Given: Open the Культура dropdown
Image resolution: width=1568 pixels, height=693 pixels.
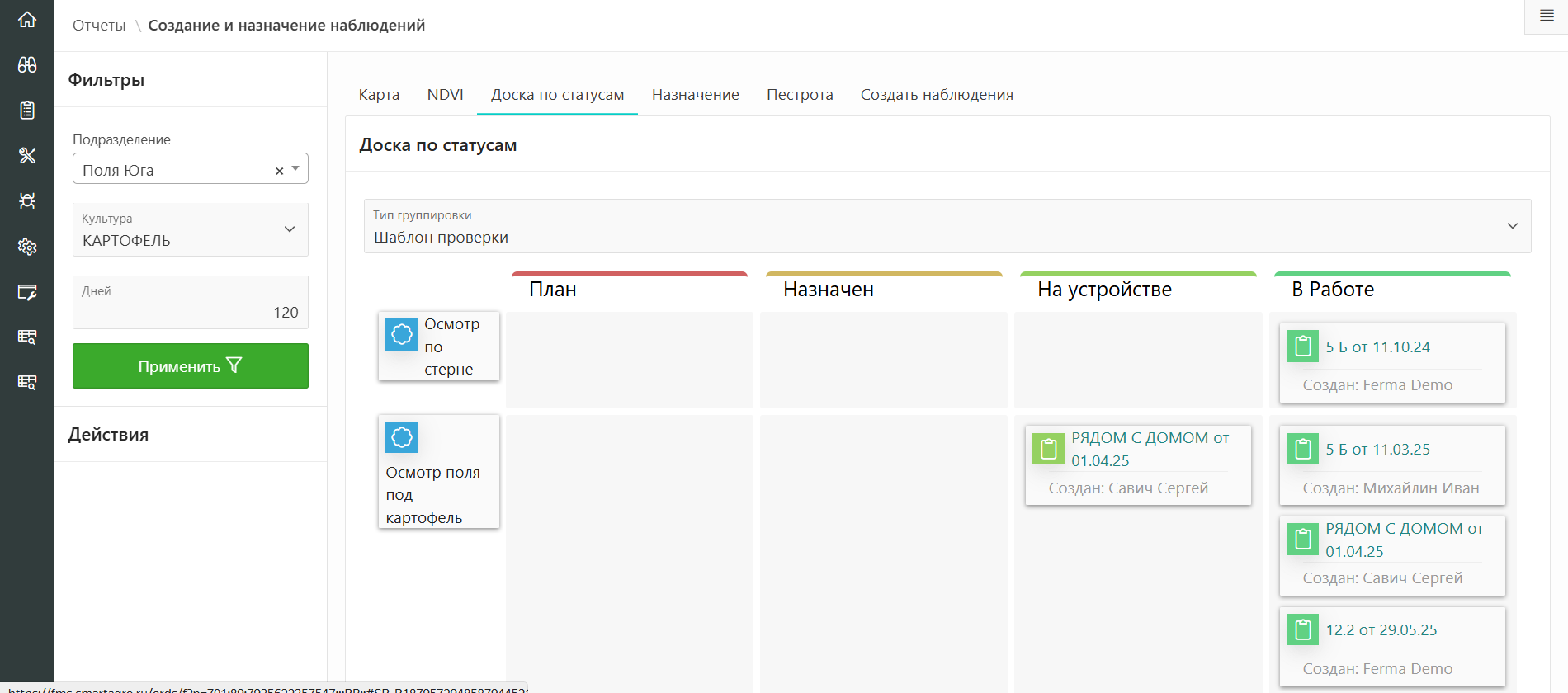Looking at the screenshot, I should (x=191, y=230).
